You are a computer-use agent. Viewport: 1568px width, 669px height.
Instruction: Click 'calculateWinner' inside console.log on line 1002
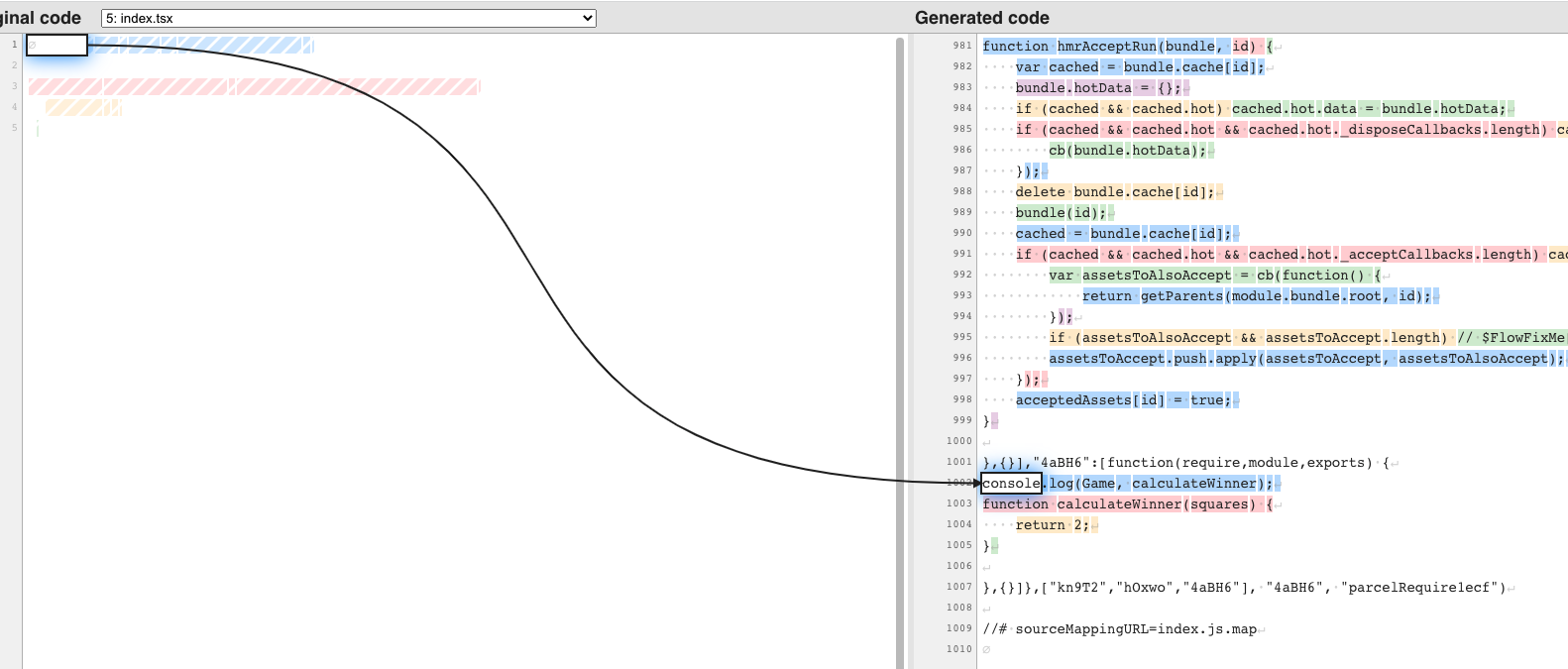click(1194, 484)
